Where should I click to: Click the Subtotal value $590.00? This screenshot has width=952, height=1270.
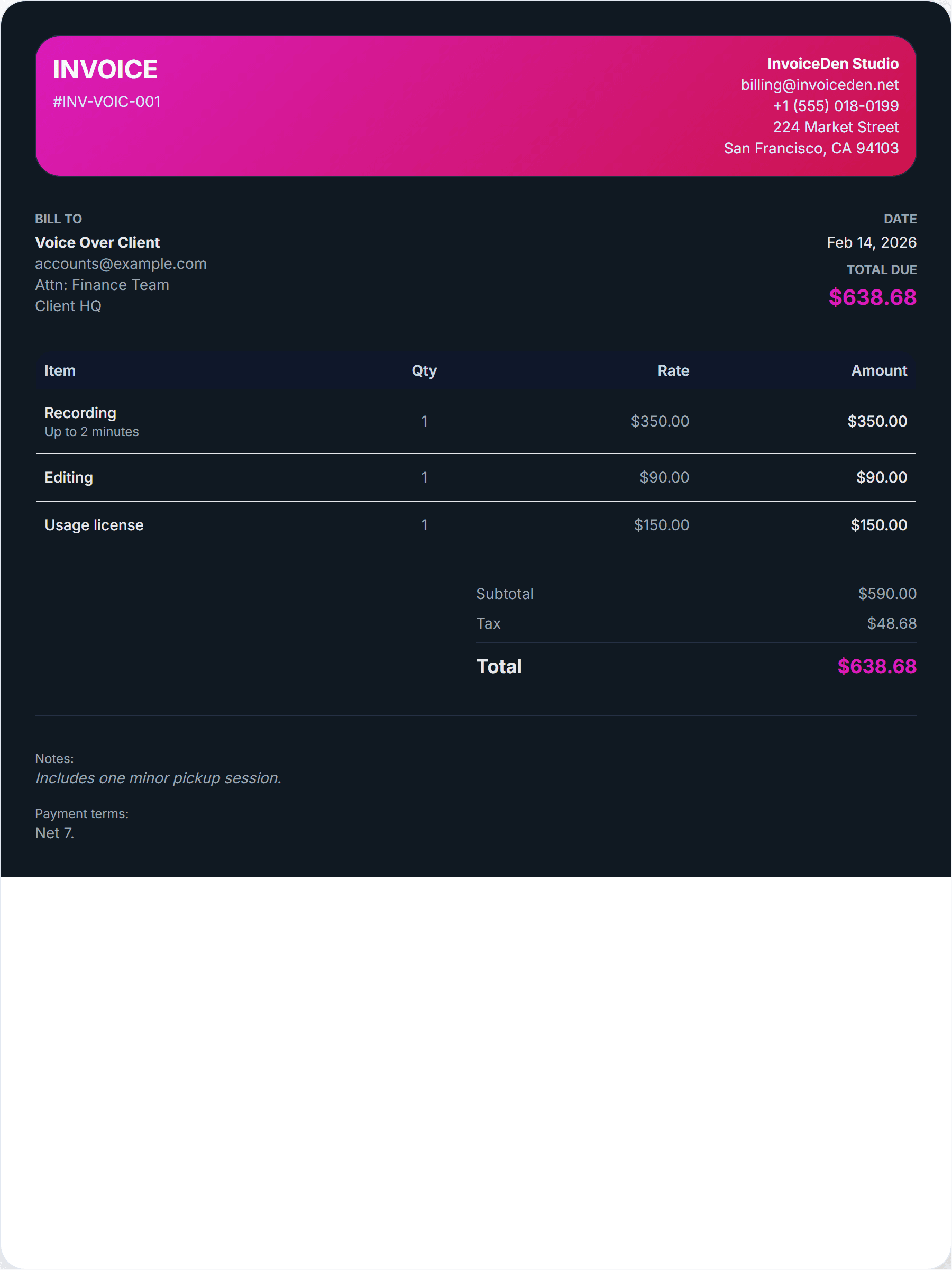coord(886,594)
